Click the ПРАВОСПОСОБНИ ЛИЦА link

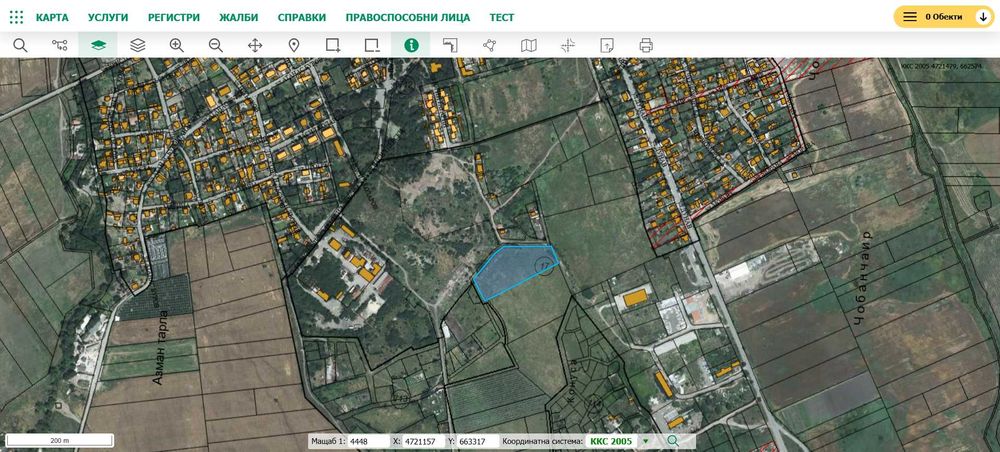407,18
